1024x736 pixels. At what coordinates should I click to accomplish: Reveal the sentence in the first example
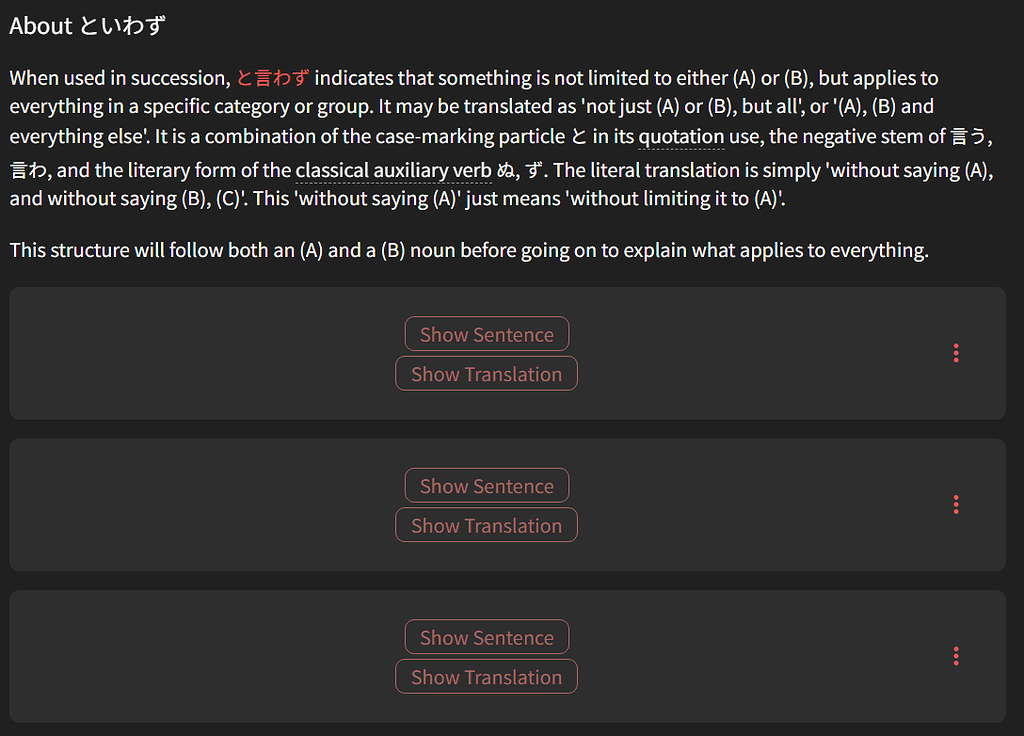(486, 334)
